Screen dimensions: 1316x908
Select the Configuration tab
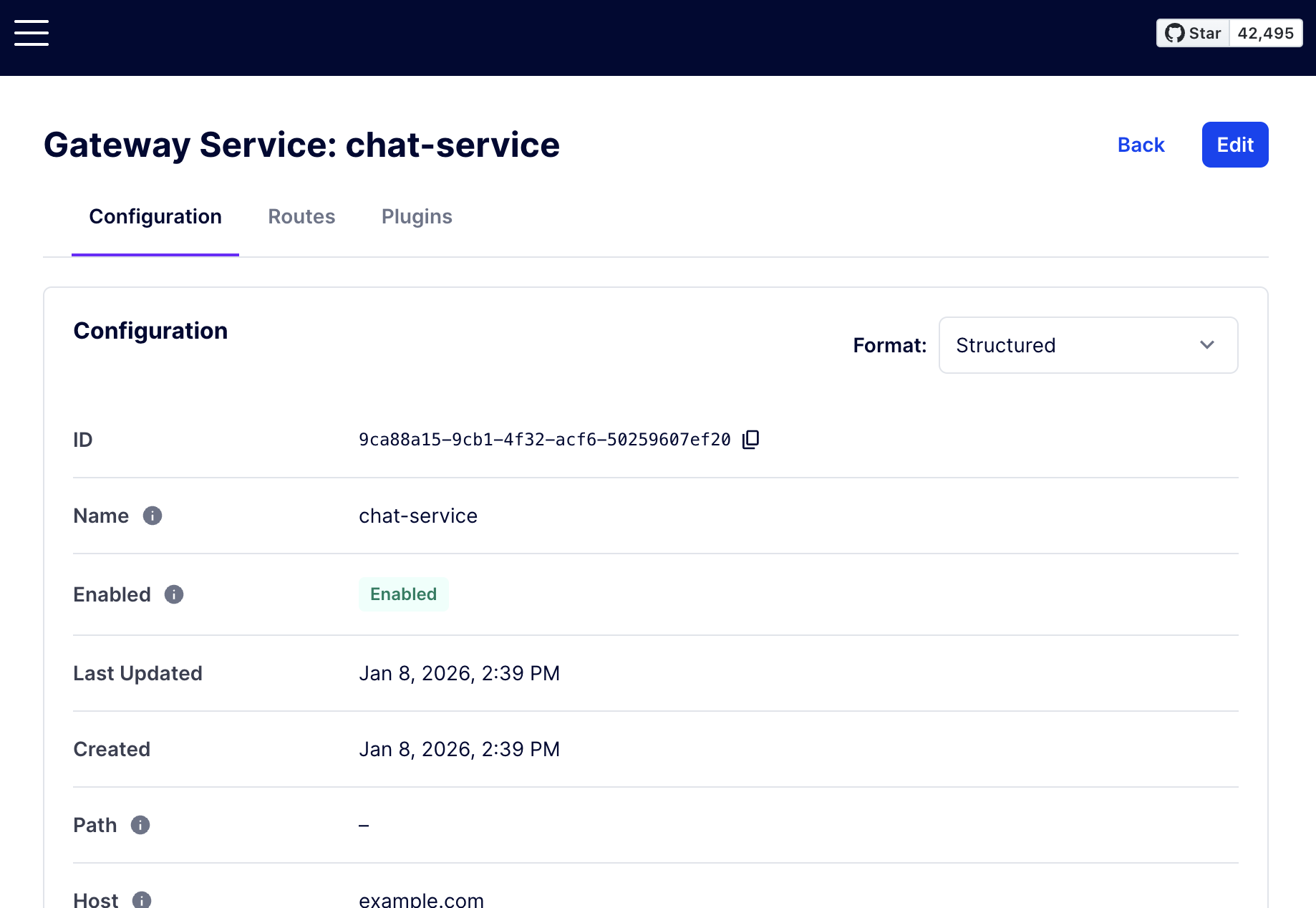pos(155,216)
